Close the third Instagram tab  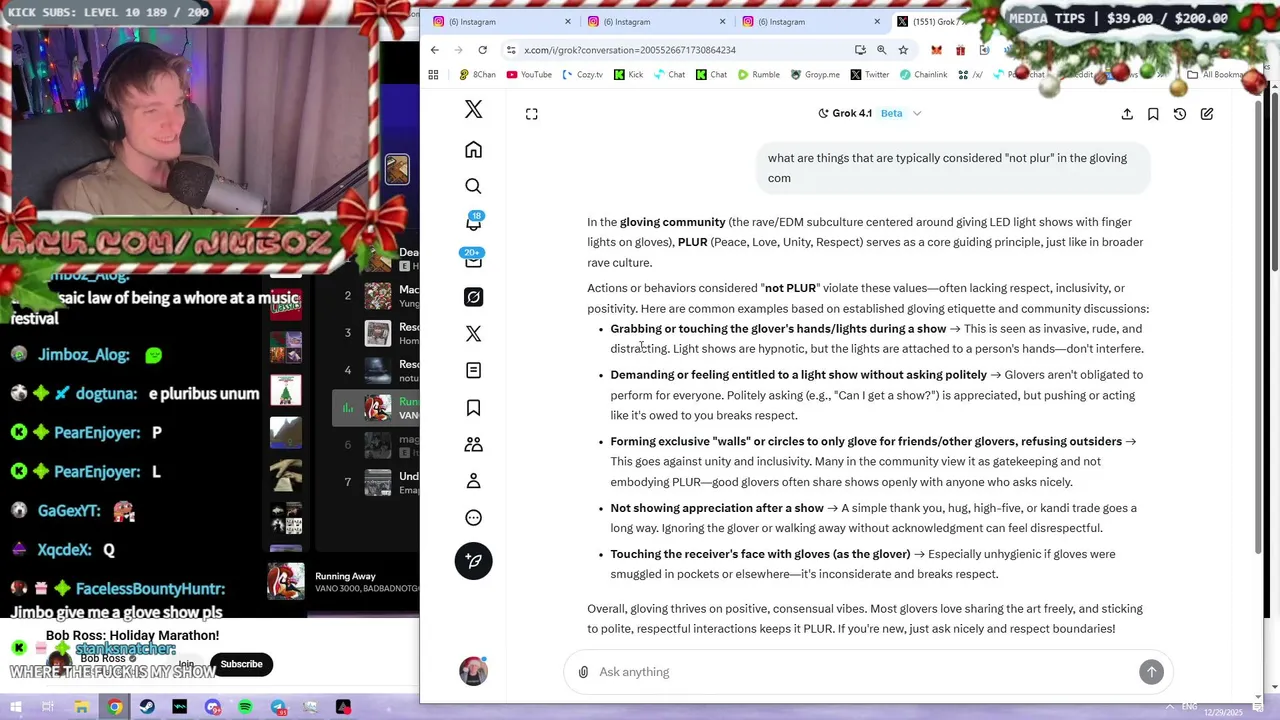click(x=877, y=22)
